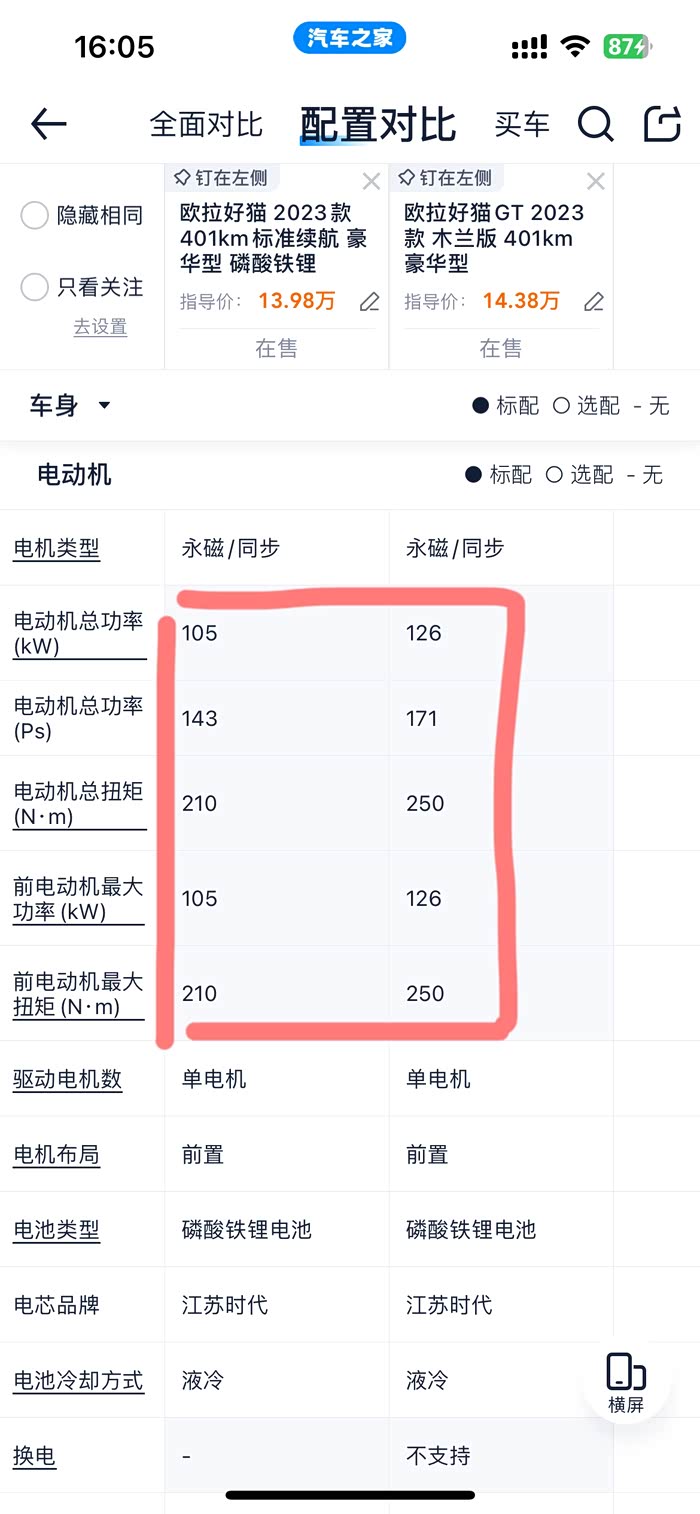Close the 欧拉好猫GT column
Viewport: 700px width, 1514px height.
pyautogui.click(x=595, y=181)
